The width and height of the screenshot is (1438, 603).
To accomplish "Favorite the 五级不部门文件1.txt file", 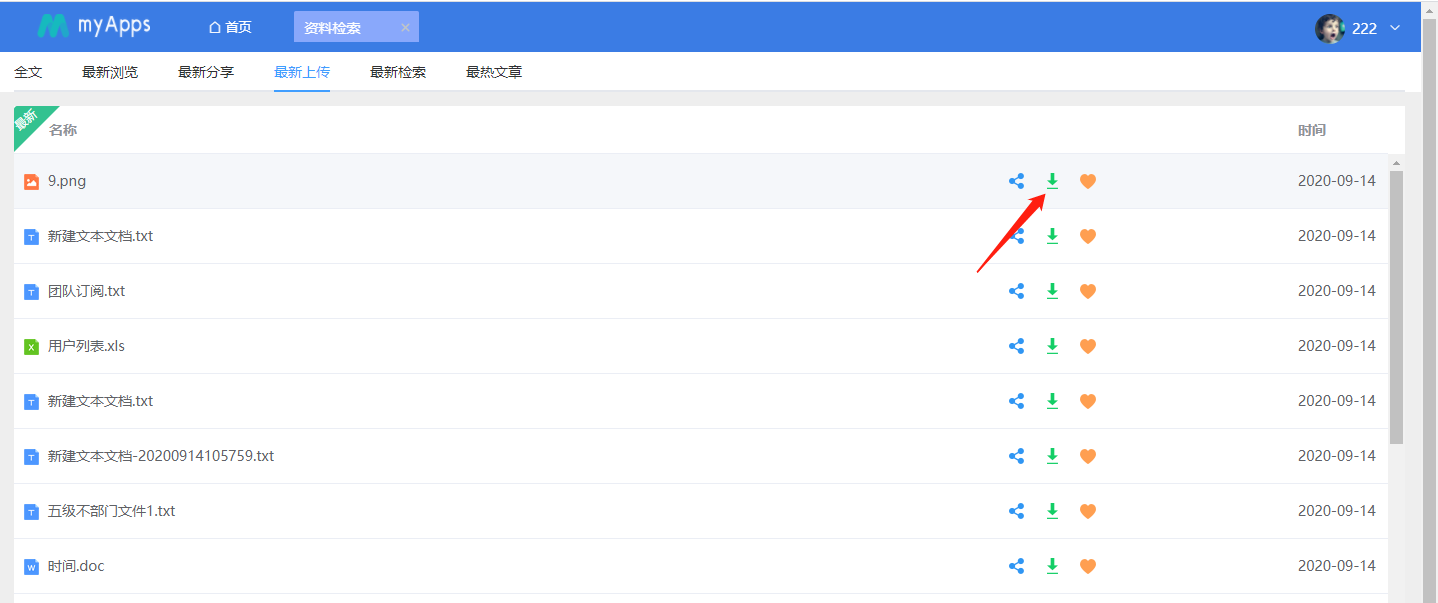I will point(1088,511).
